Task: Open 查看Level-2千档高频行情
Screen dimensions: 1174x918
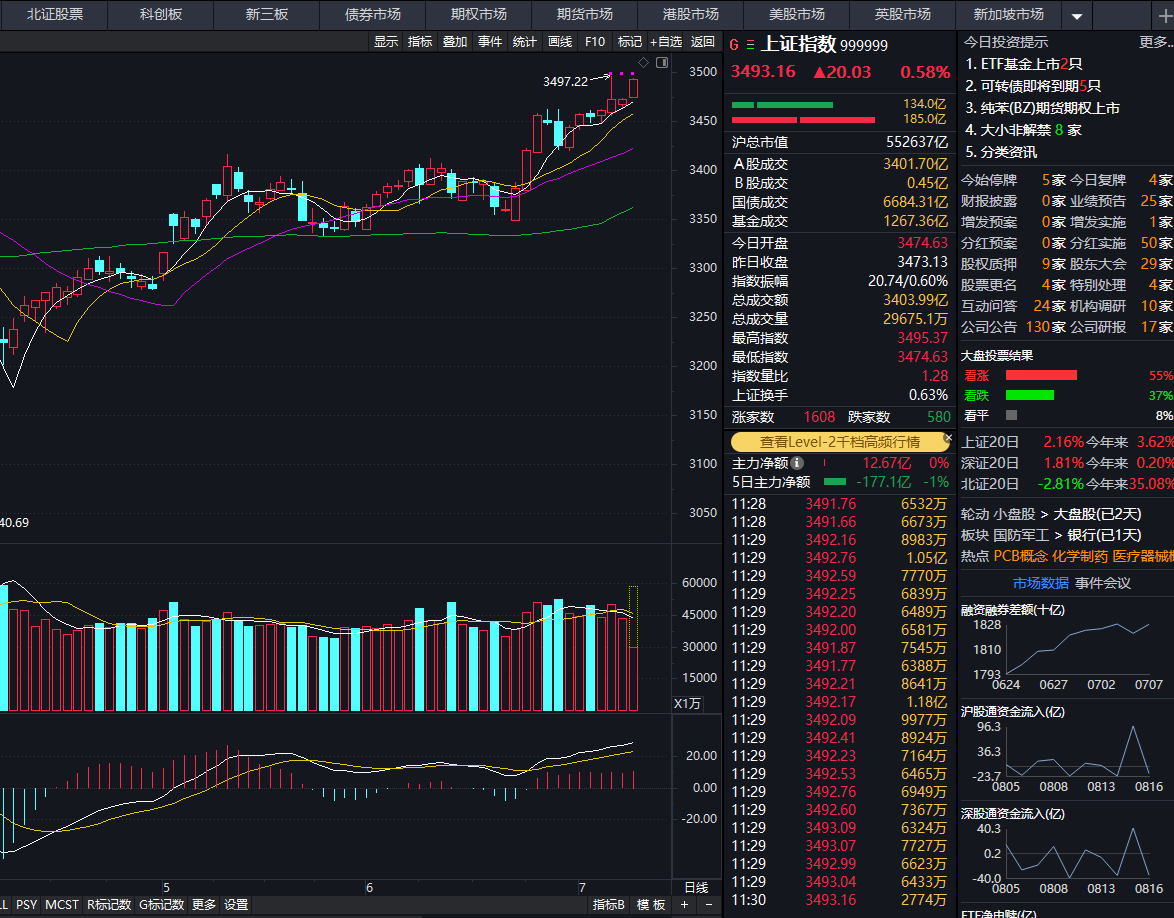Action: point(840,441)
